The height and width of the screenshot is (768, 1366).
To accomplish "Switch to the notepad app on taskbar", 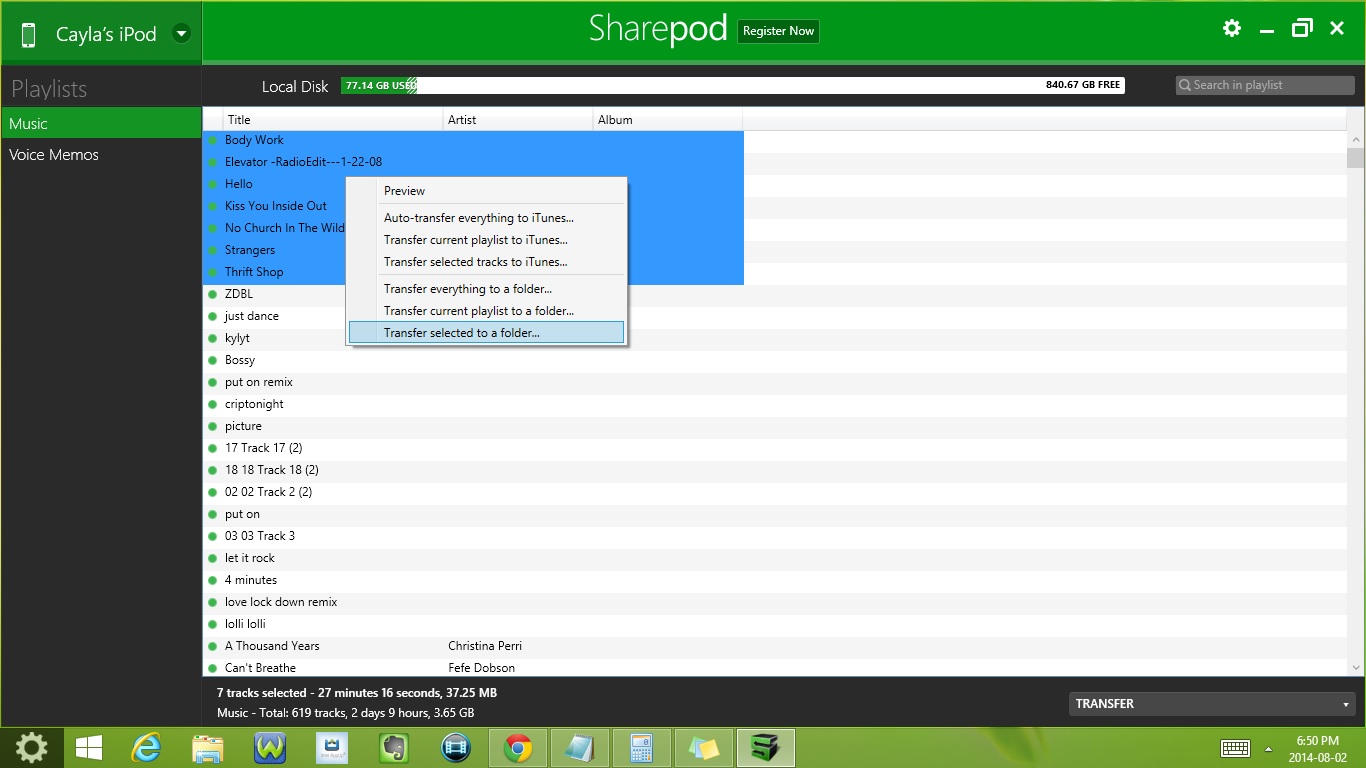I will pos(580,748).
